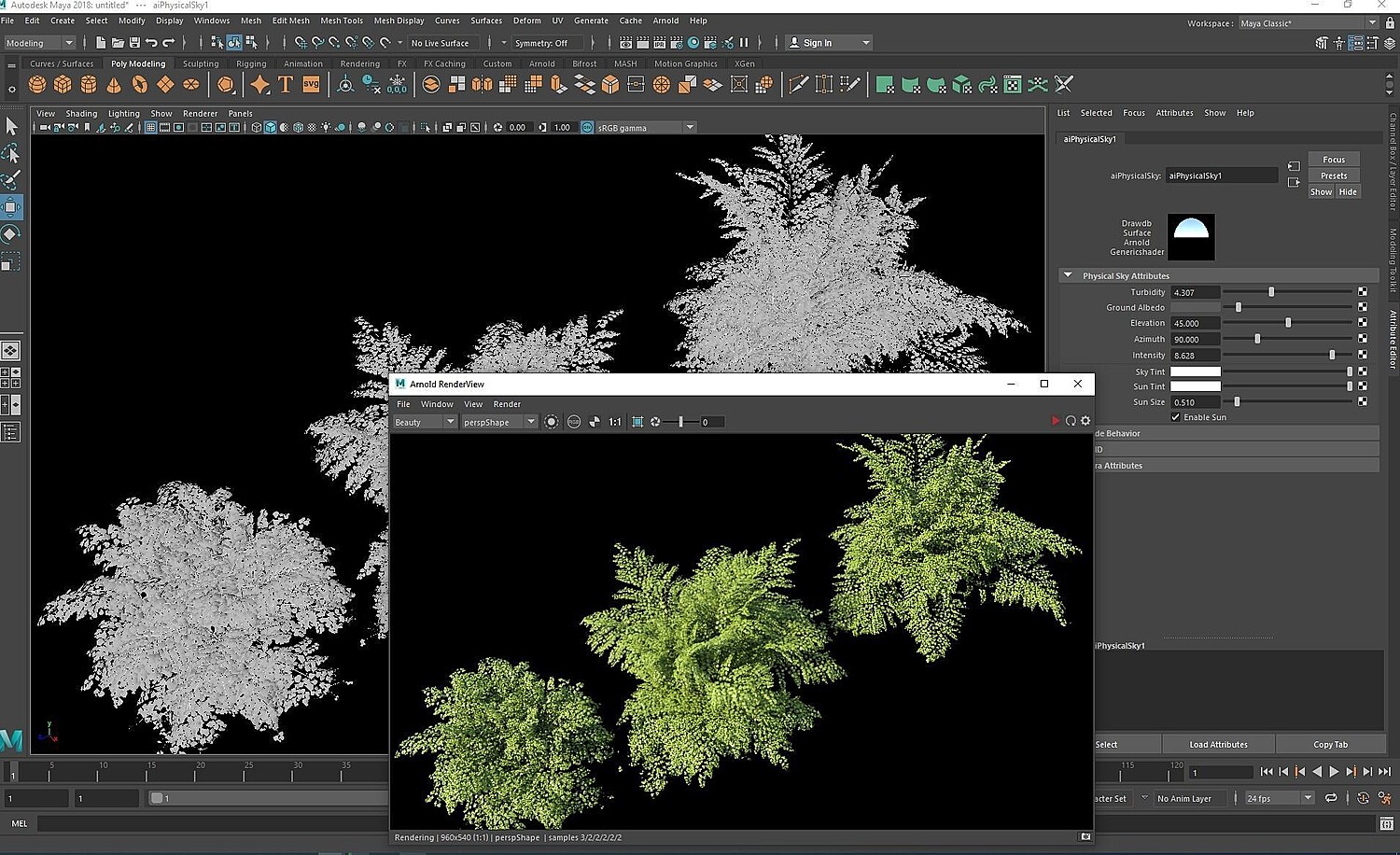Click the Load Attributes button
This screenshot has height=855, width=1400.
1218,745
